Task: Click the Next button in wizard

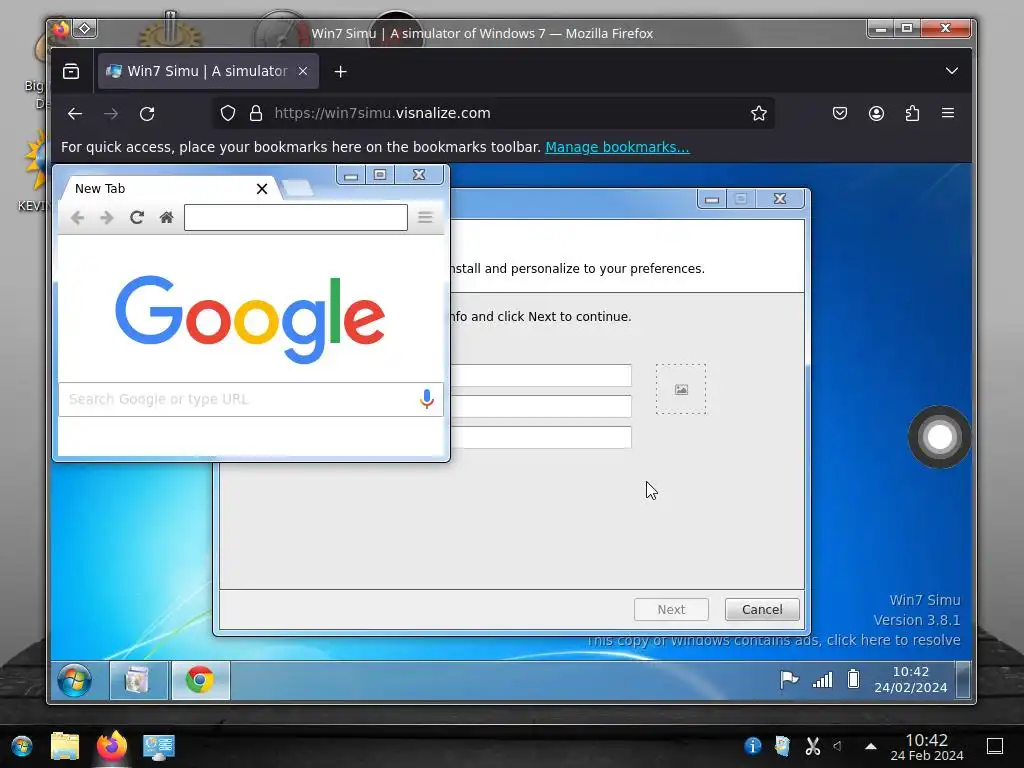Action: (671, 609)
